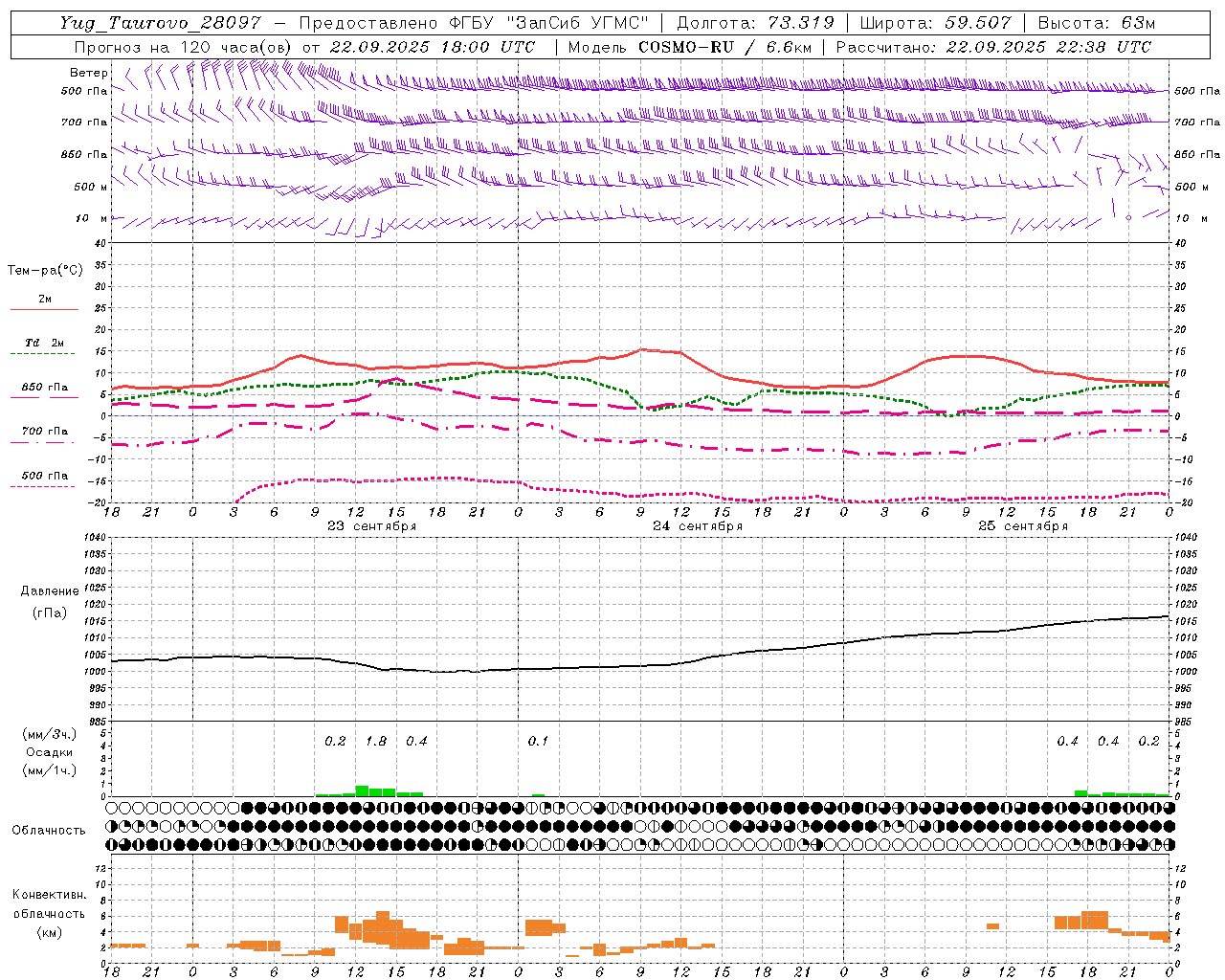Click the Облачность cloud cover label
Image resolution: width=1225 pixels, height=980 pixels.
[x=49, y=831]
